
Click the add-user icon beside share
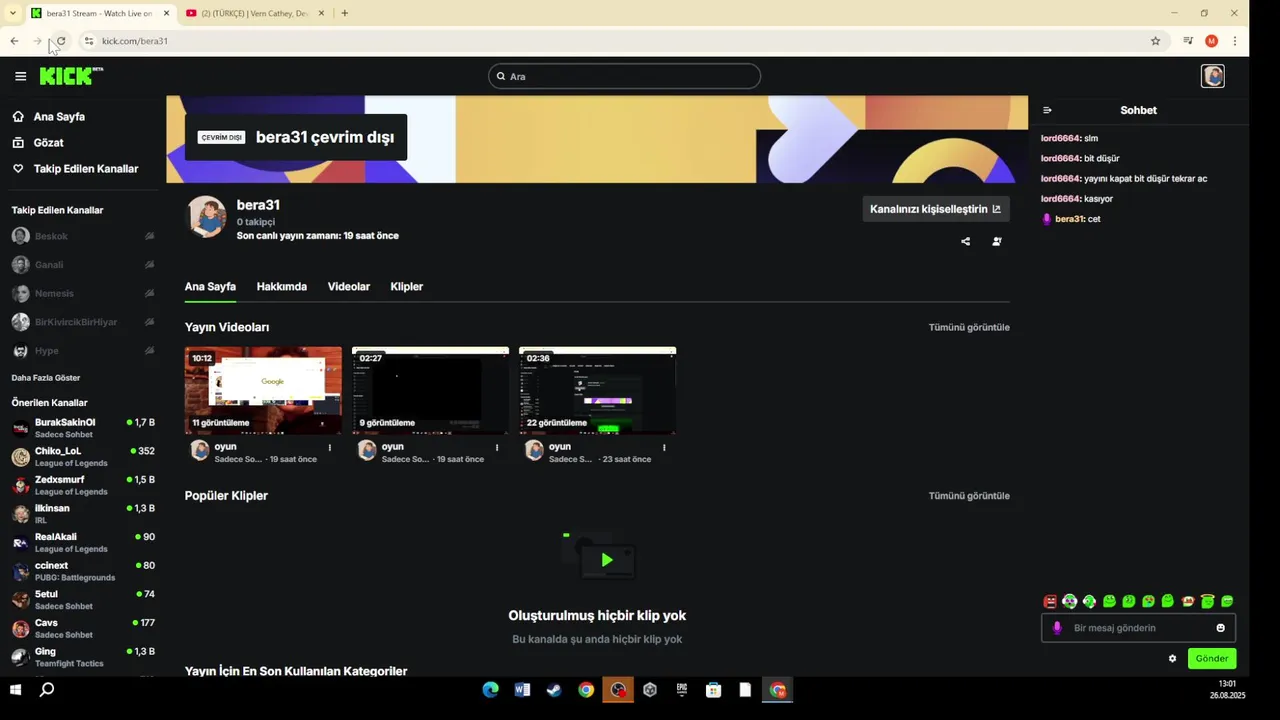click(x=996, y=241)
